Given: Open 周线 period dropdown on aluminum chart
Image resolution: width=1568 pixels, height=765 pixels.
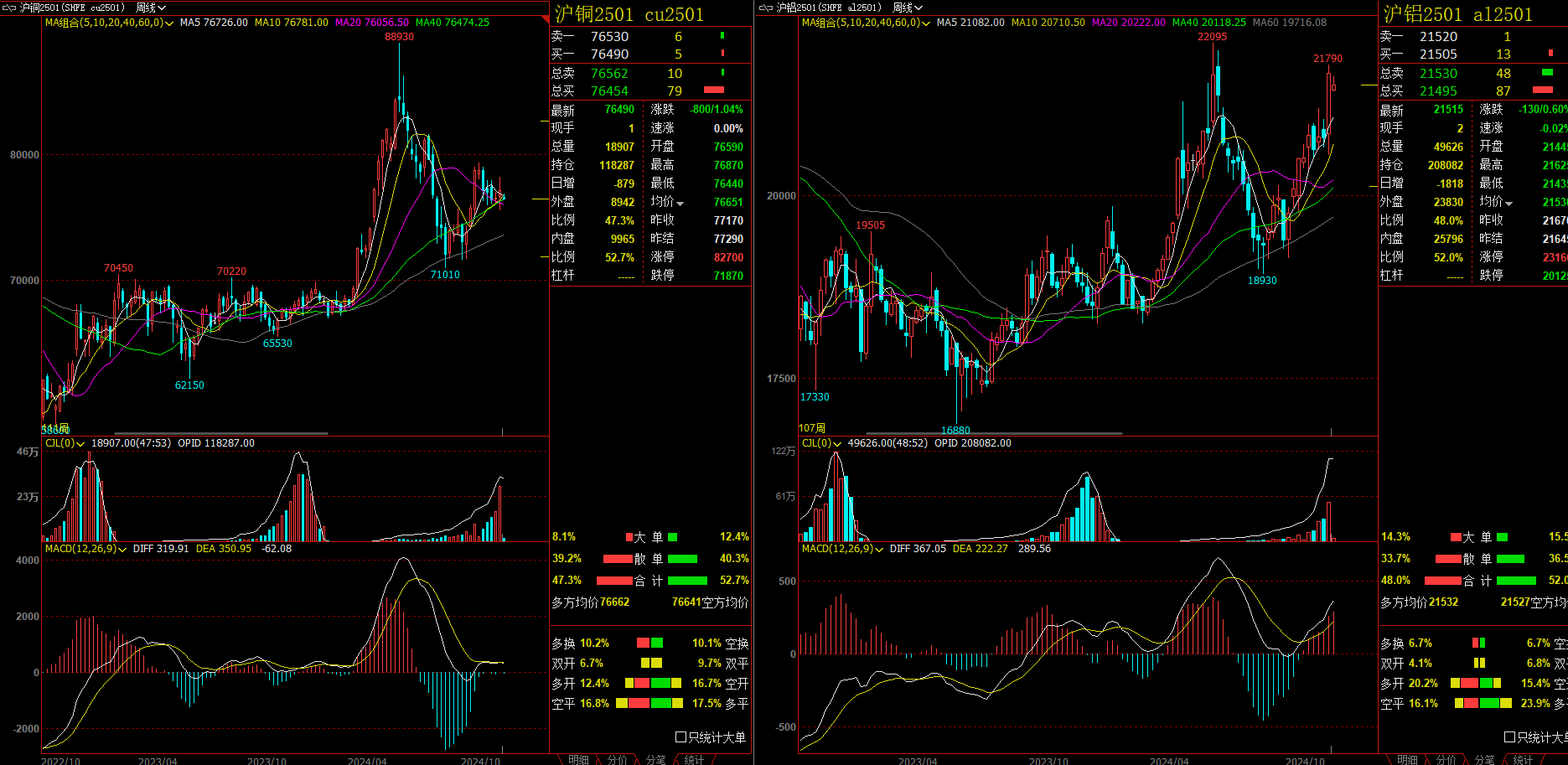Looking at the screenshot, I should [908, 8].
